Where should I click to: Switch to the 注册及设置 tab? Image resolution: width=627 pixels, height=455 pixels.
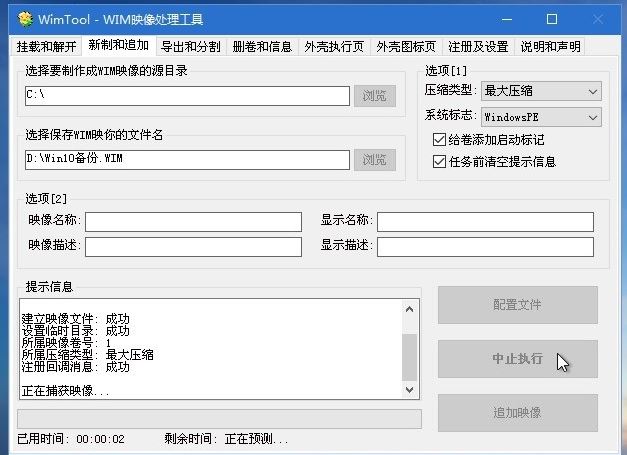point(478,47)
